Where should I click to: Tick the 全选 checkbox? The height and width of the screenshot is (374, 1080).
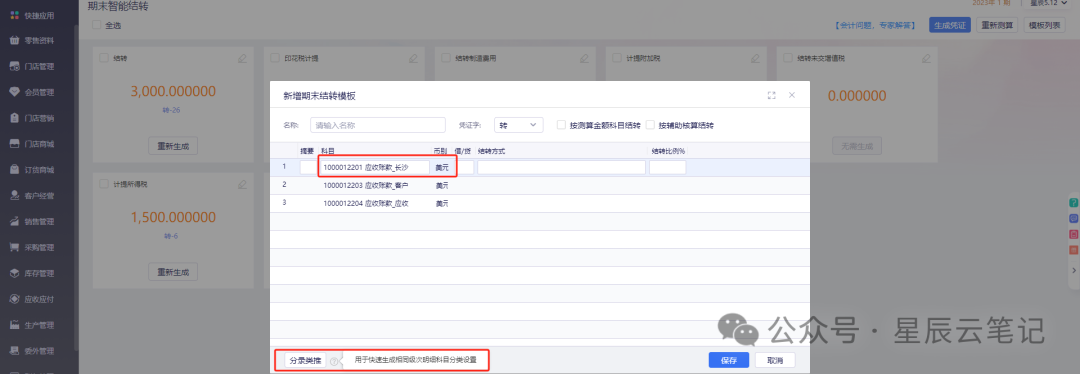point(96,25)
